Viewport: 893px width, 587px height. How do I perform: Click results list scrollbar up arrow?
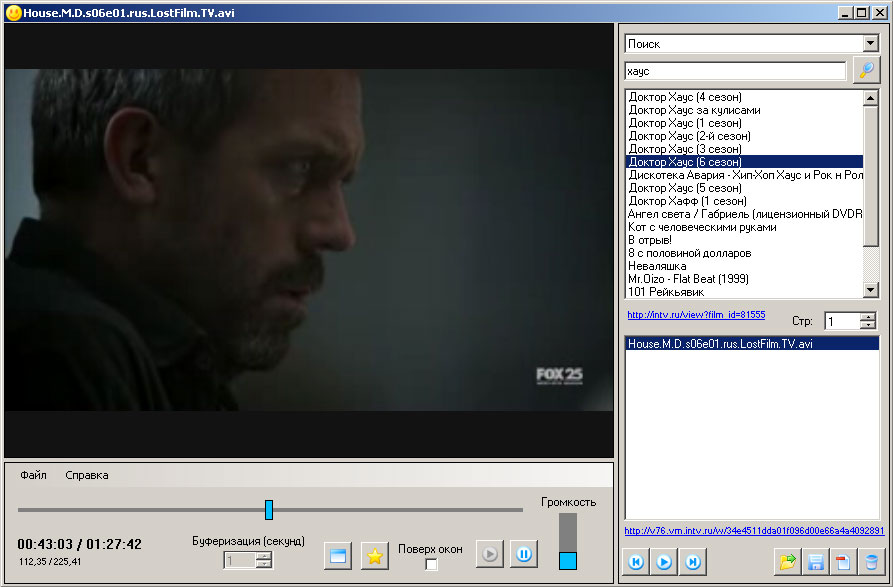point(871,98)
